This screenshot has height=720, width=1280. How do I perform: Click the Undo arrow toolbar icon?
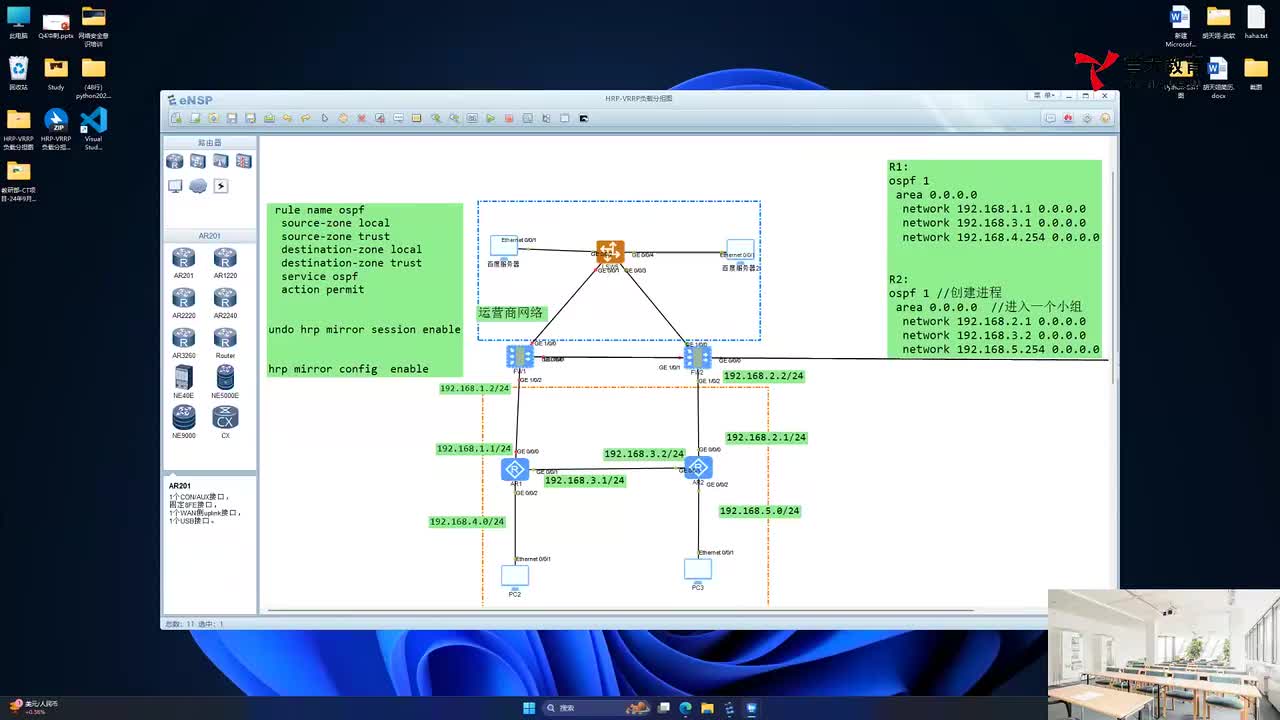click(287, 118)
